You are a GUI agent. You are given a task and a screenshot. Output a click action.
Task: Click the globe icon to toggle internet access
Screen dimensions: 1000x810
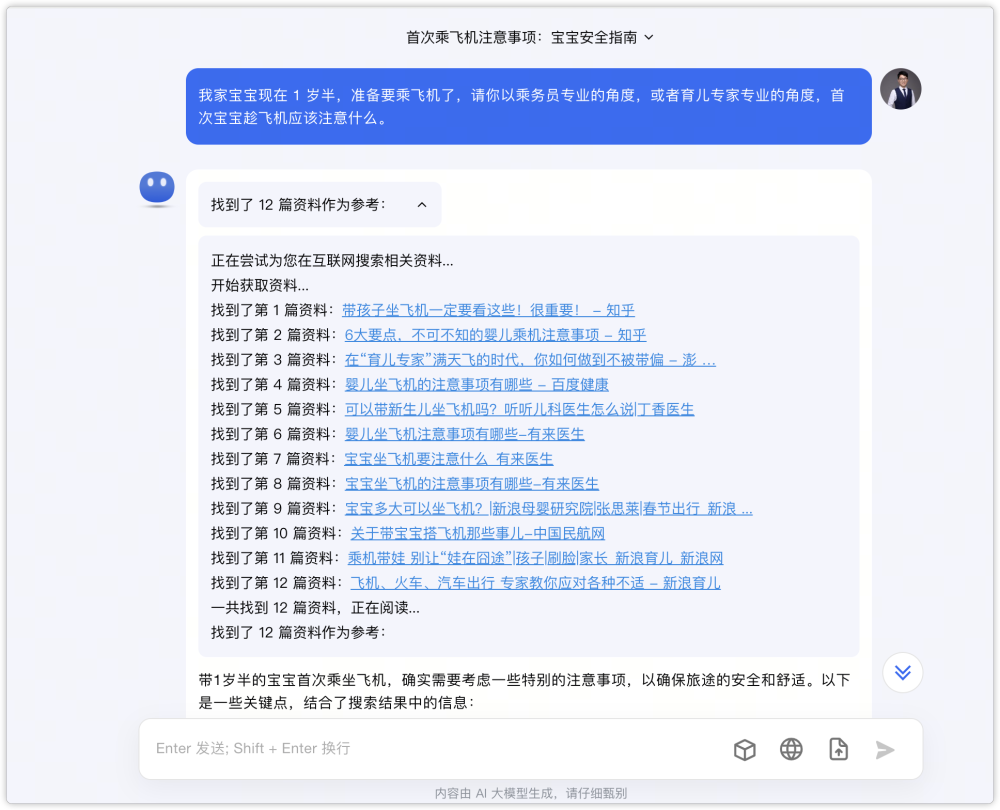point(791,749)
